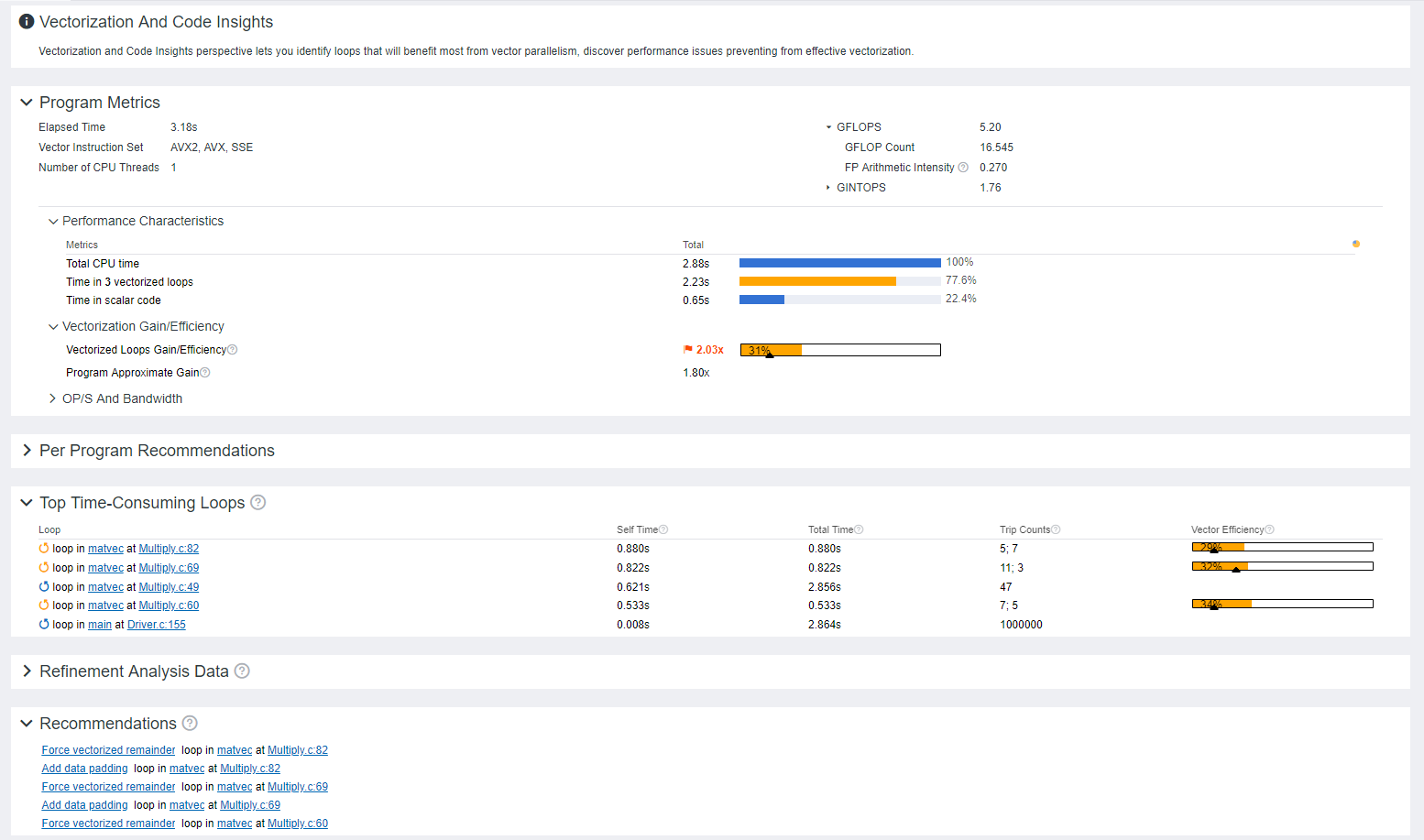This screenshot has width=1424, height=840.
Task: Click the help icon next to Self Time column
Action: point(663,530)
